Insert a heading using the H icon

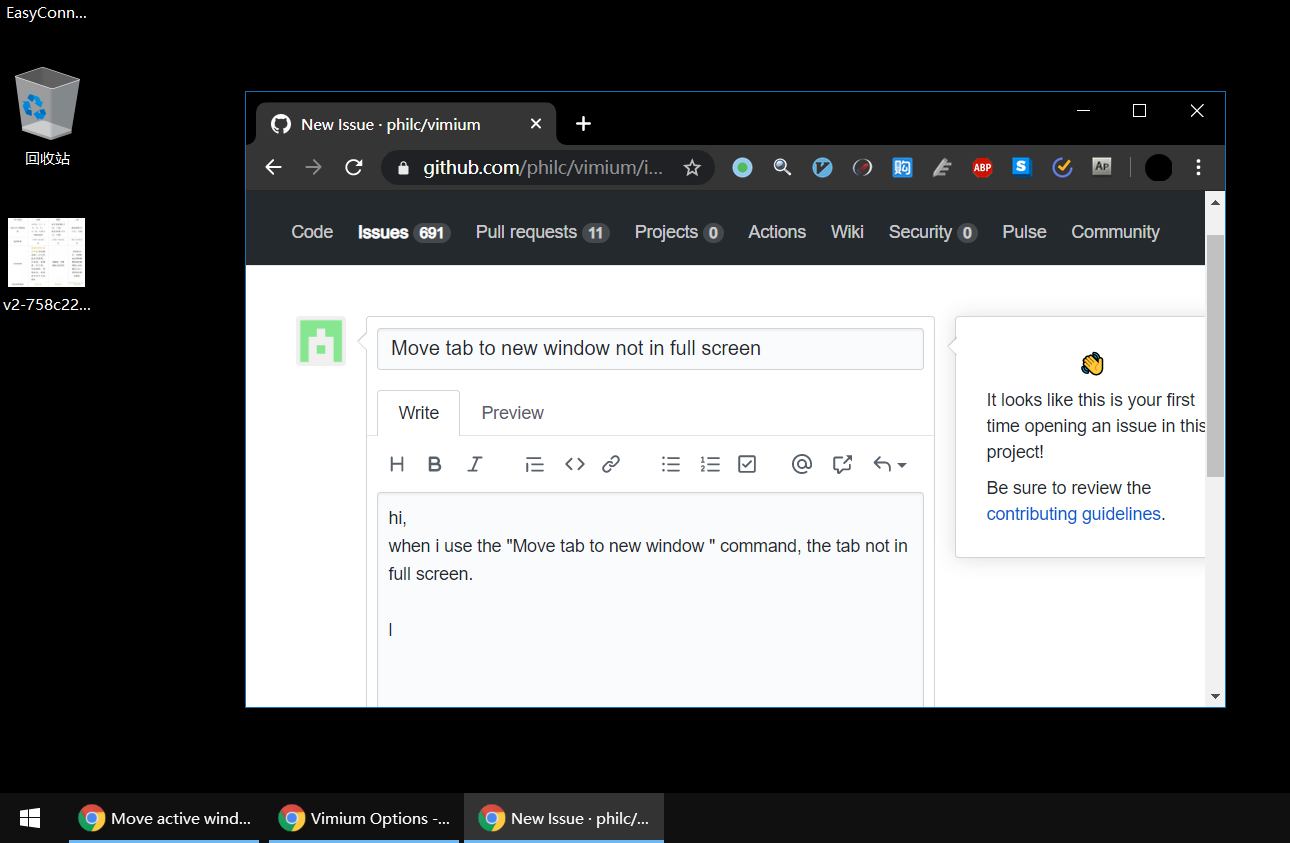[x=397, y=463]
